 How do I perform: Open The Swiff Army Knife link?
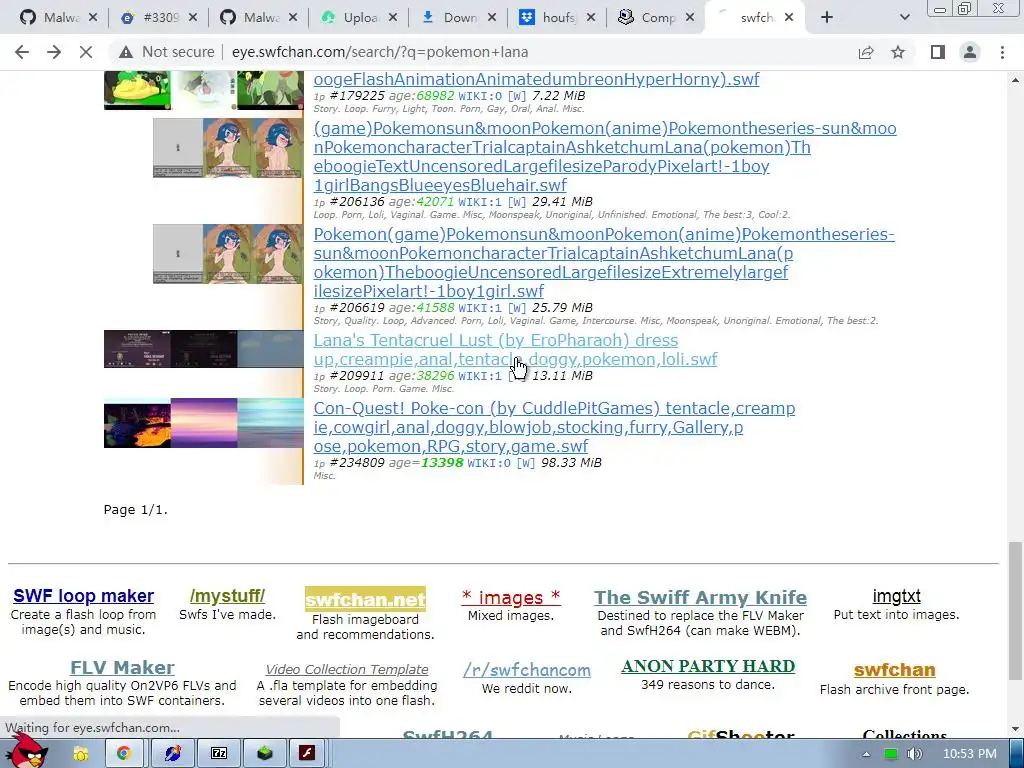pos(700,597)
